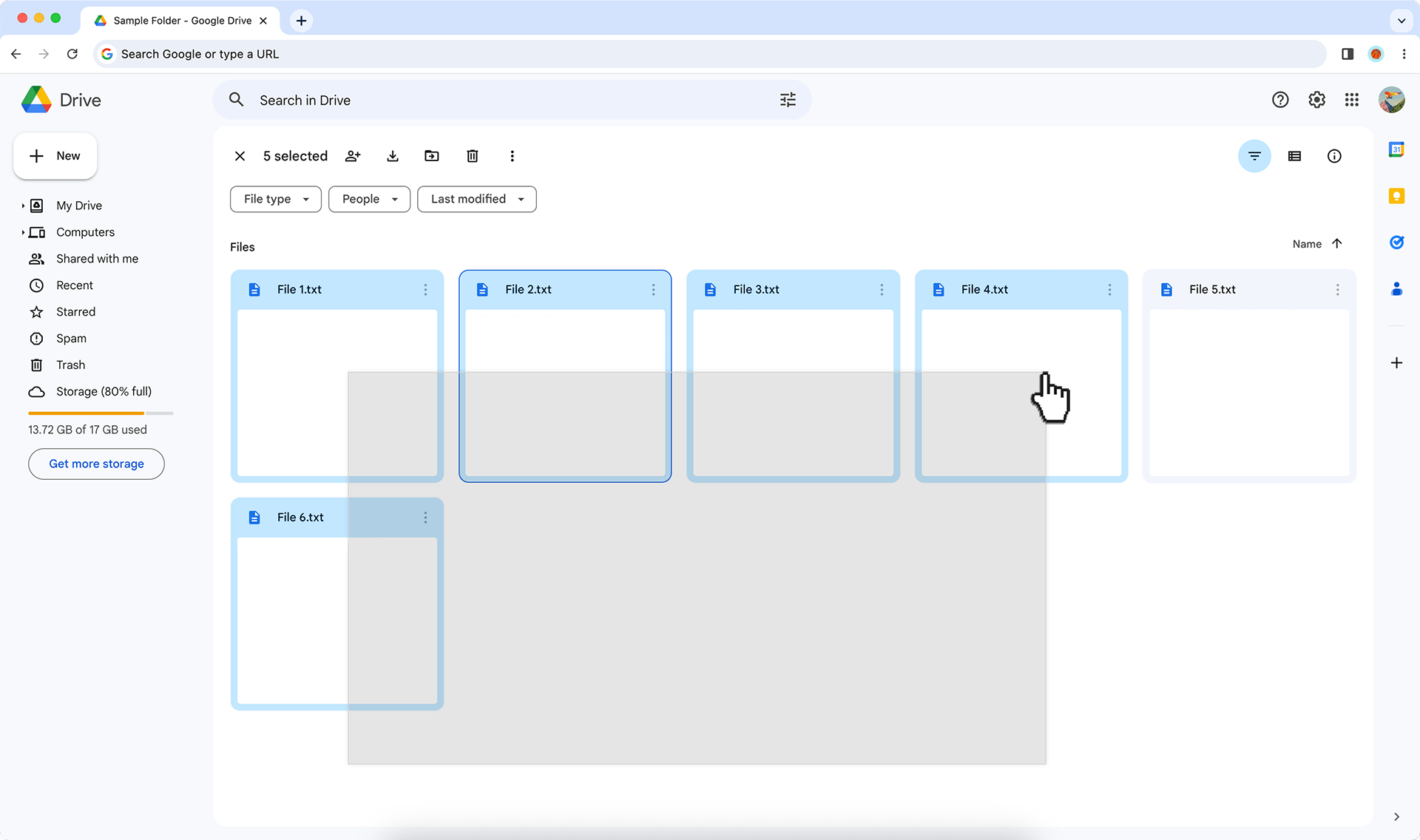This screenshot has height=840, width=1420.
Task: Click the Search in Drive field
Action: [x=444, y=100]
